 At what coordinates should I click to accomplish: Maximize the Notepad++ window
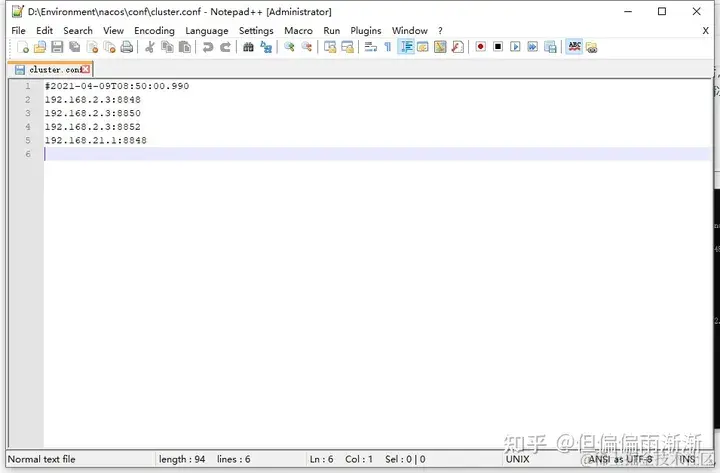[x=662, y=11]
